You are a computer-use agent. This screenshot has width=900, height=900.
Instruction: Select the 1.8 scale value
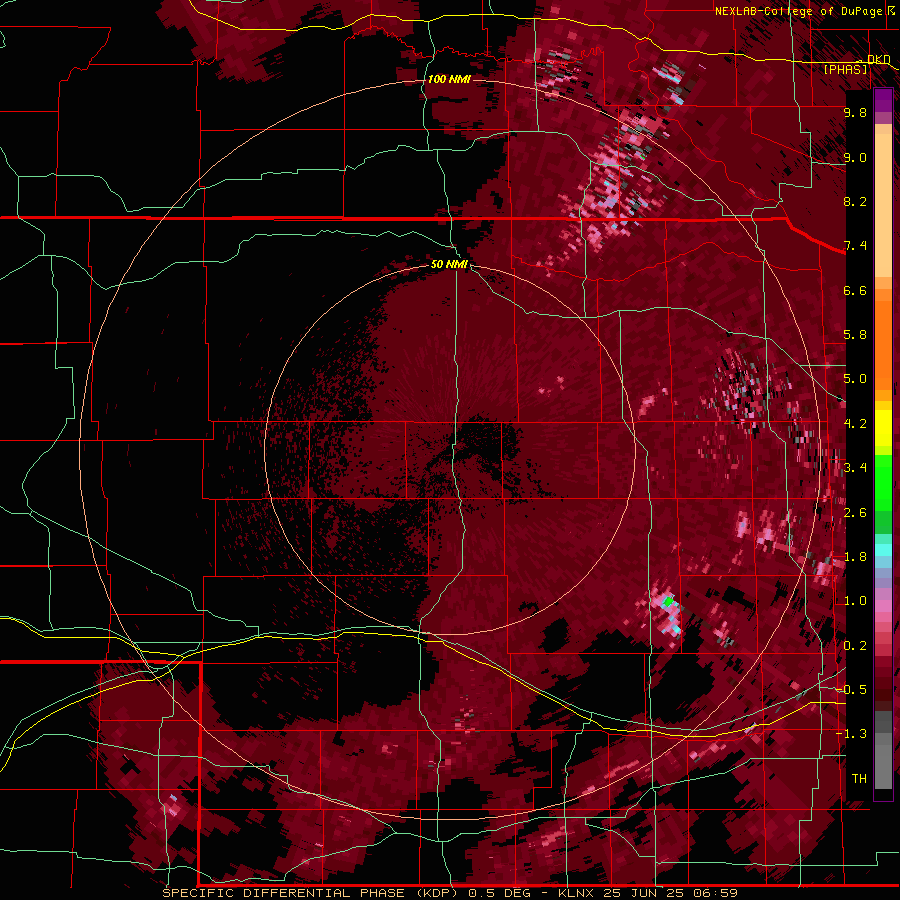click(x=855, y=557)
